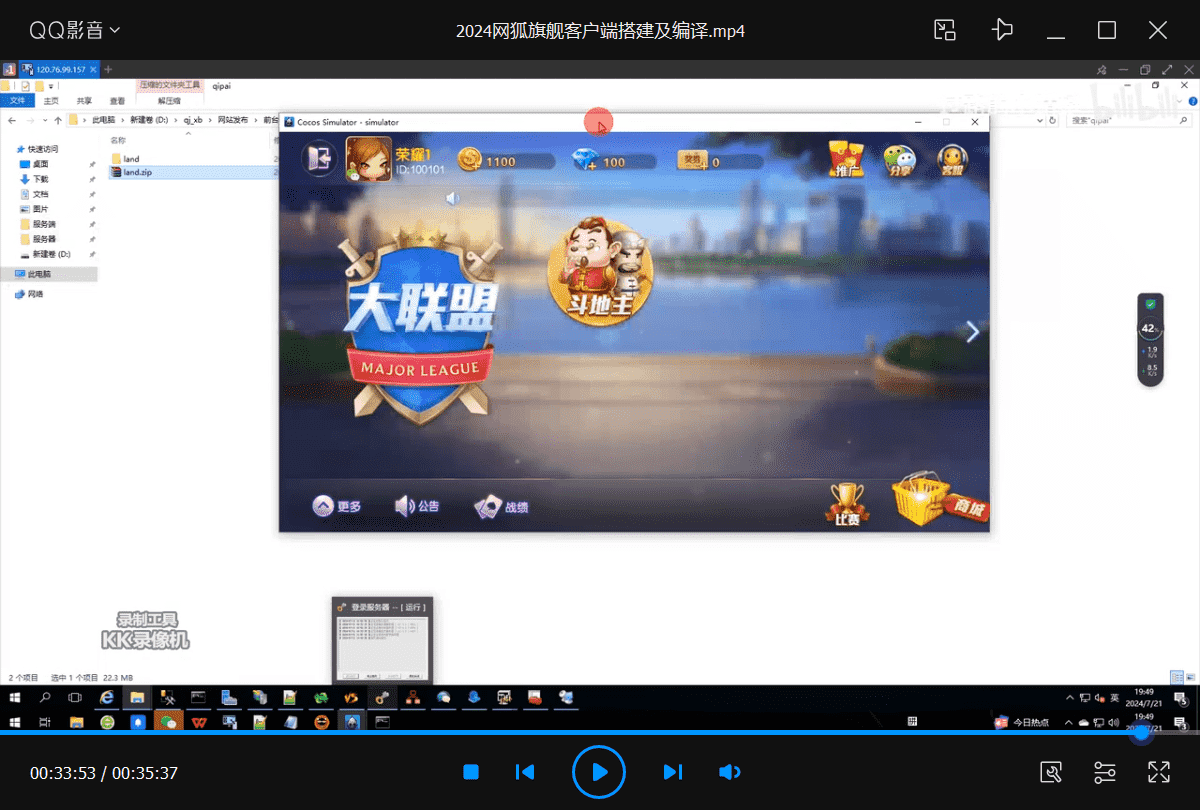
Task: Click the diamond icon to add diamonds
Action: pos(585,160)
